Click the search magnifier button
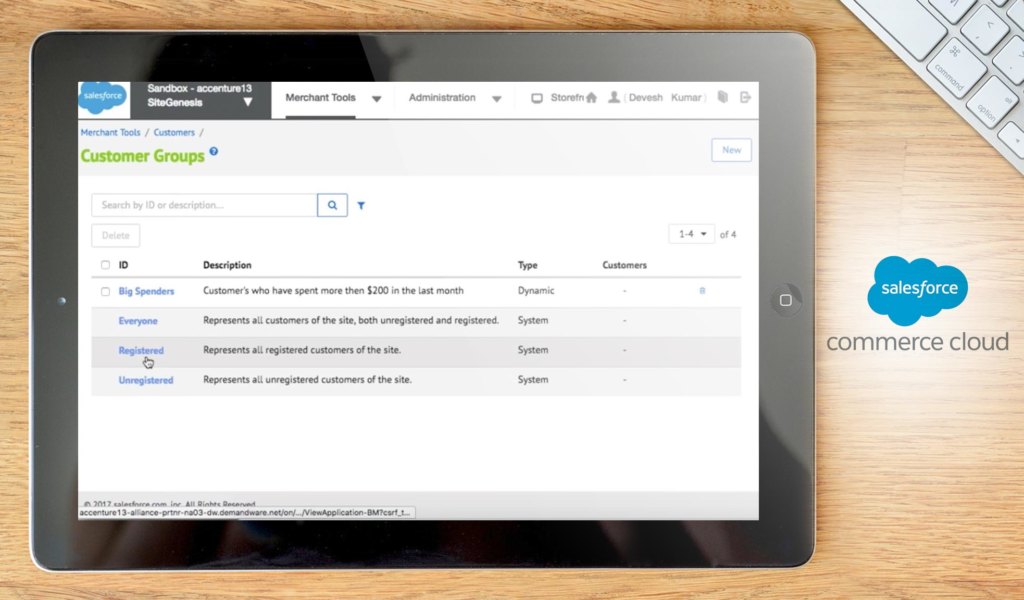Screen dimensions: 1024x600 (x=332, y=205)
